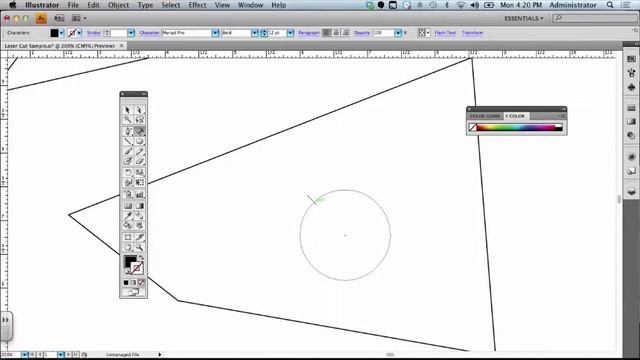This screenshot has height=360, width=640.
Task: Select the Rotate tool
Action: point(128,172)
